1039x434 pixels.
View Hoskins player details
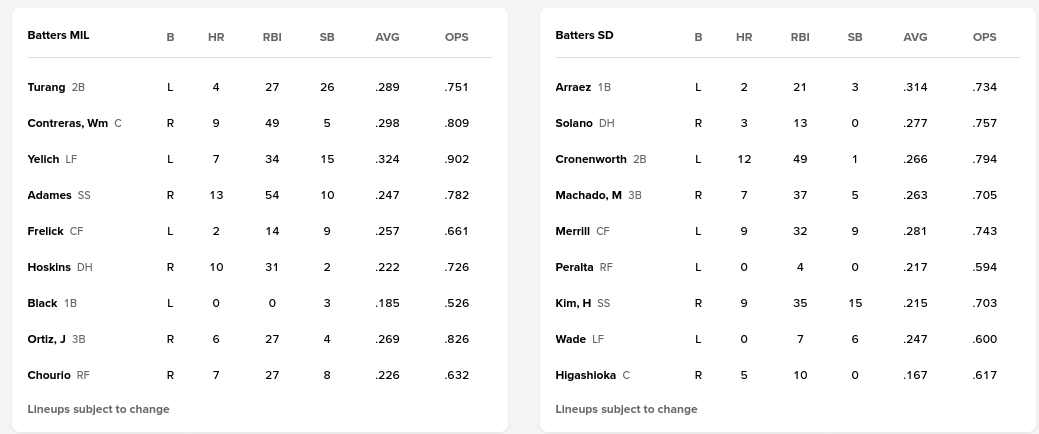[x=48, y=267]
